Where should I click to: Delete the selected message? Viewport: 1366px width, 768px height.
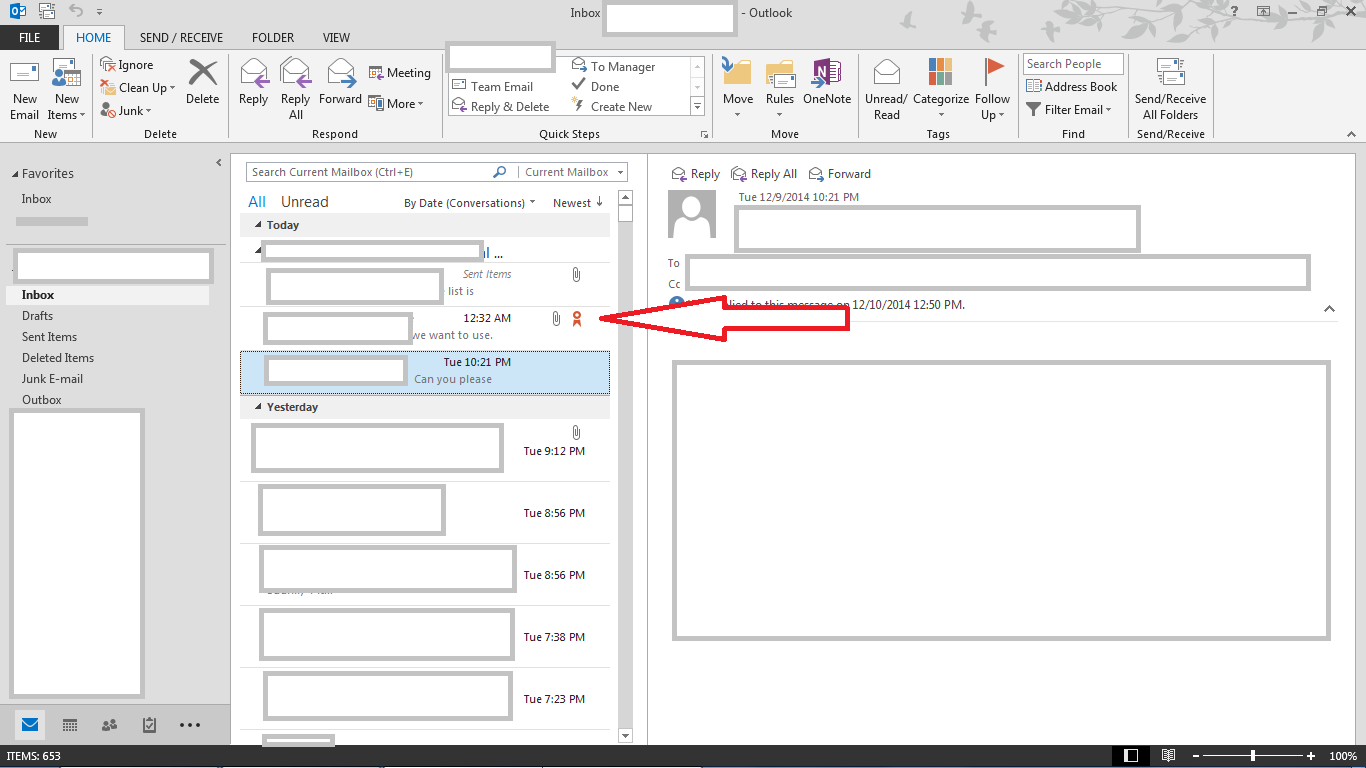click(203, 82)
